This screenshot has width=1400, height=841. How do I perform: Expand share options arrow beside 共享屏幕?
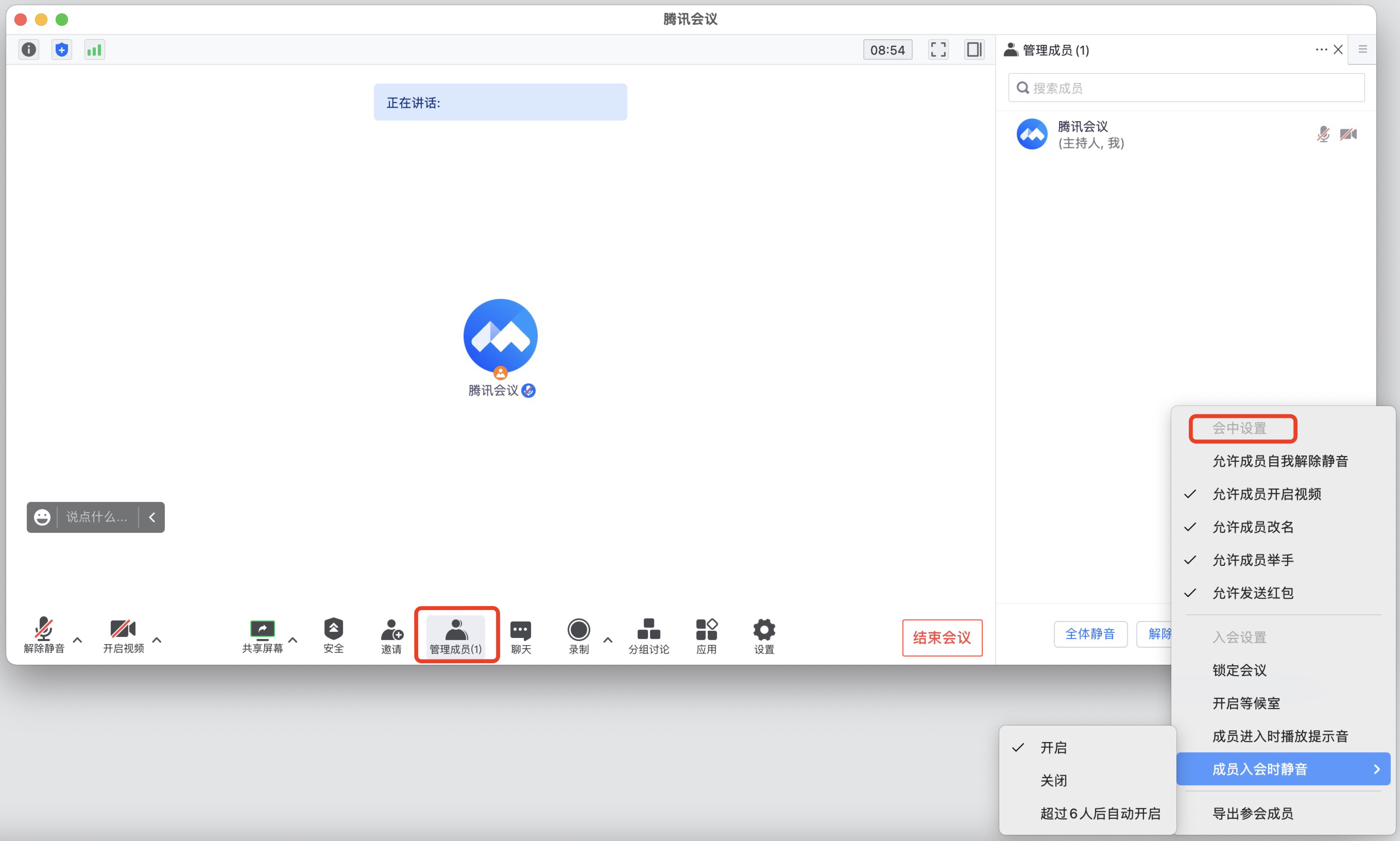pyautogui.click(x=293, y=640)
